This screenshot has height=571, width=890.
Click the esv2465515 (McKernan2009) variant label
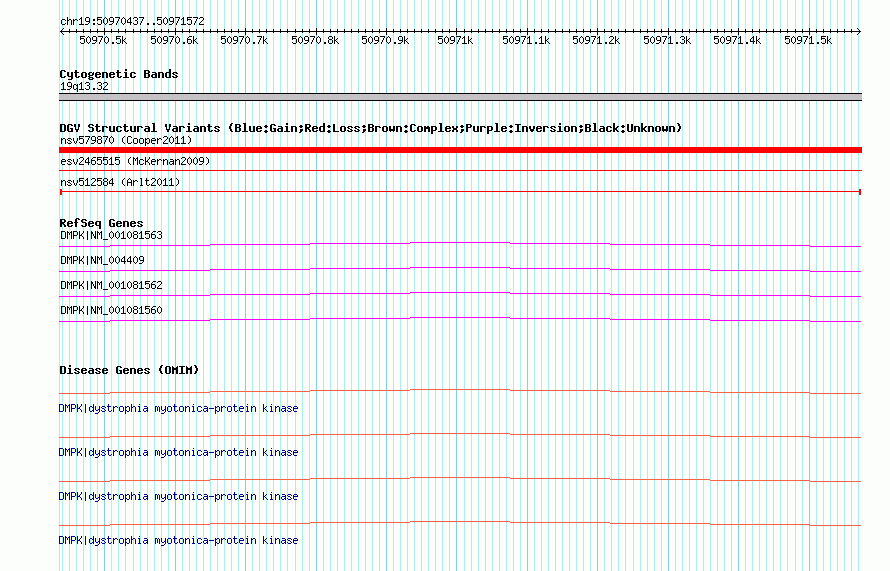[x=135, y=161]
